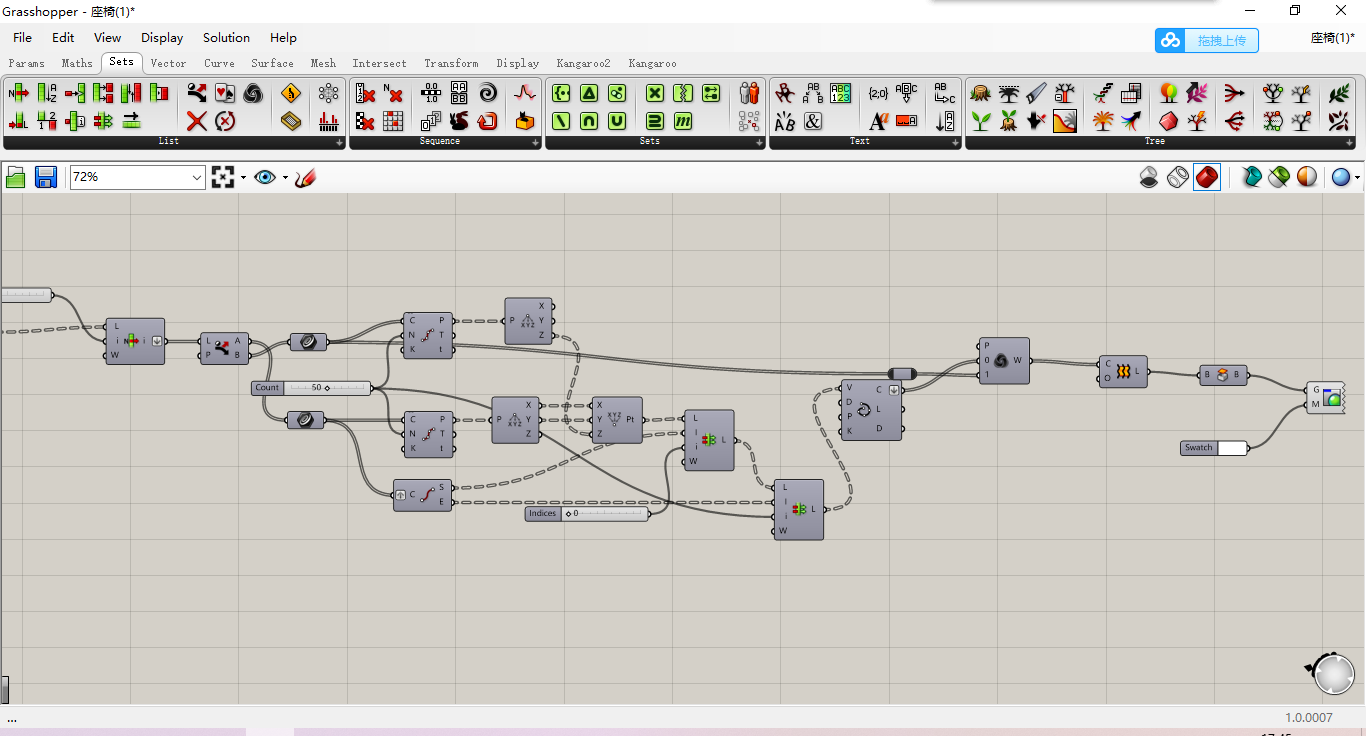
Task: Select the Simplify Tree saw tool
Action: coord(1036,92)
